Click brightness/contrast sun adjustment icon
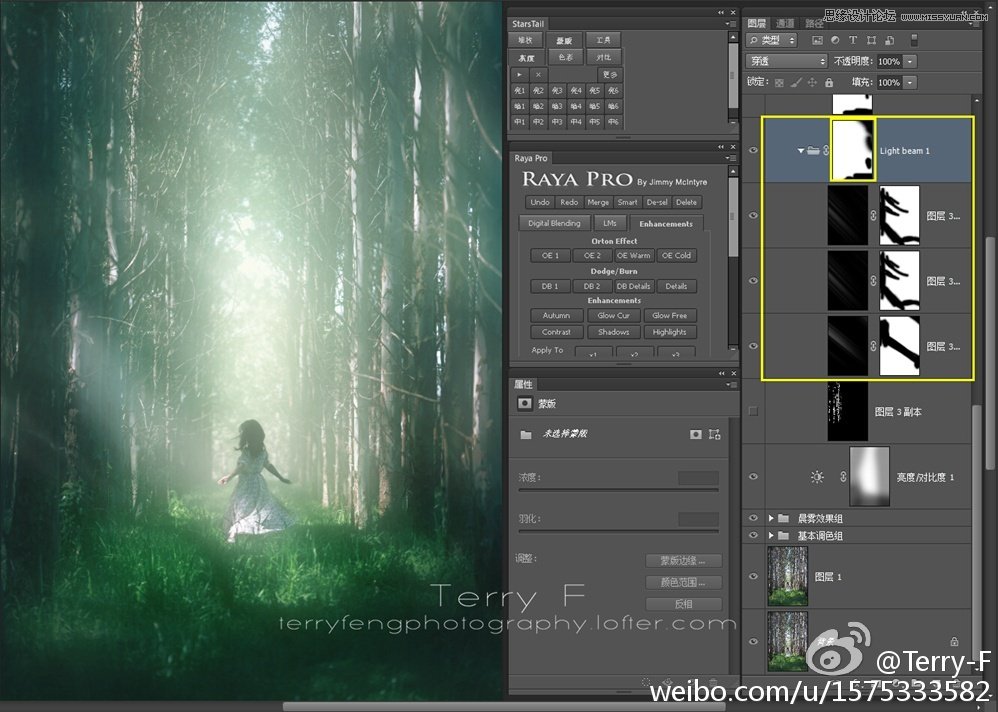 (817, 477)
